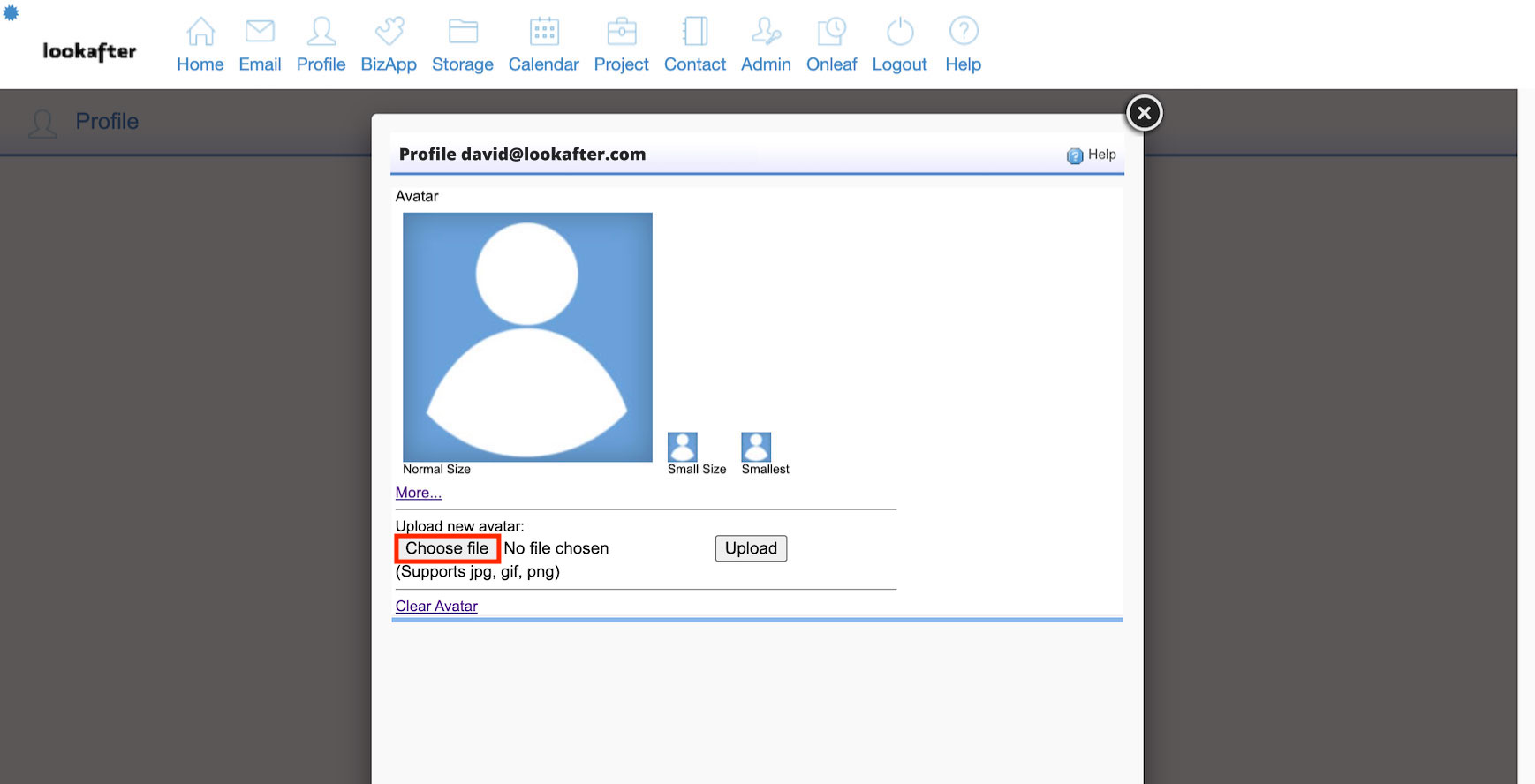Open the Home icon in navigation
The height and width of the screenshot is (784, 1535).
[200, 32]
